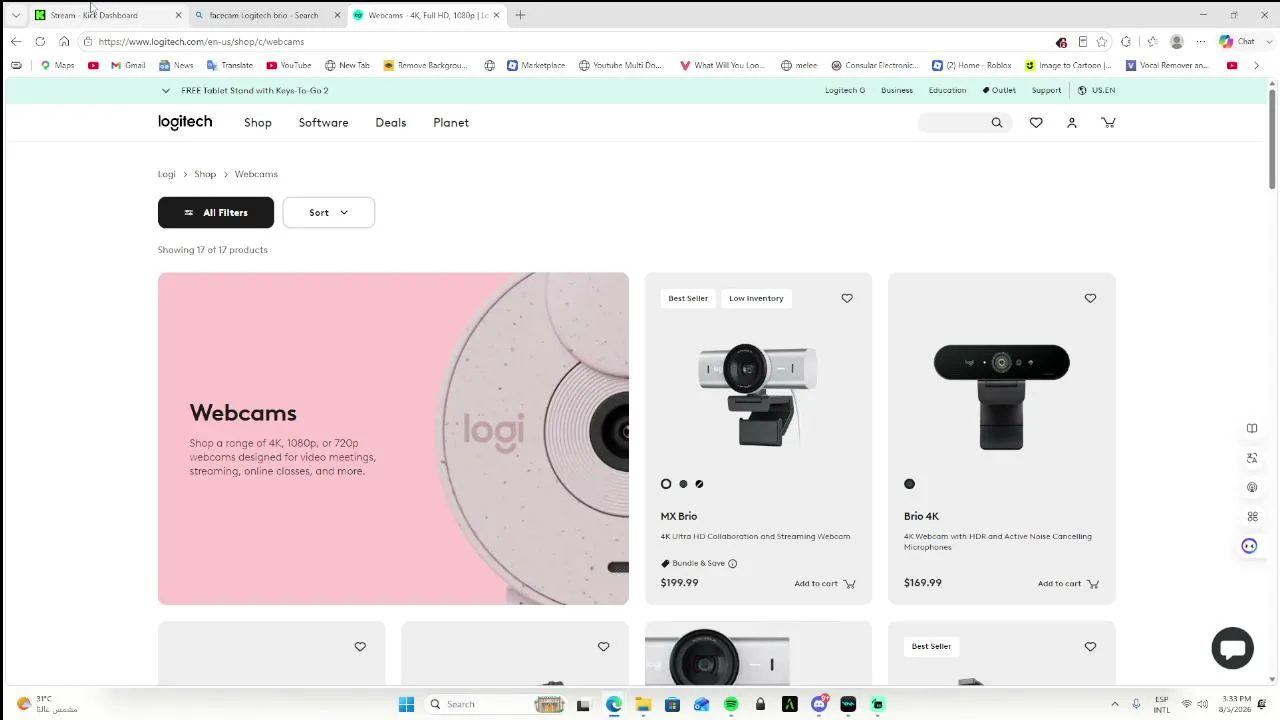Open the Support link
The width and height of the screenshot is (1280, 720).
(x=1046, y=91)
